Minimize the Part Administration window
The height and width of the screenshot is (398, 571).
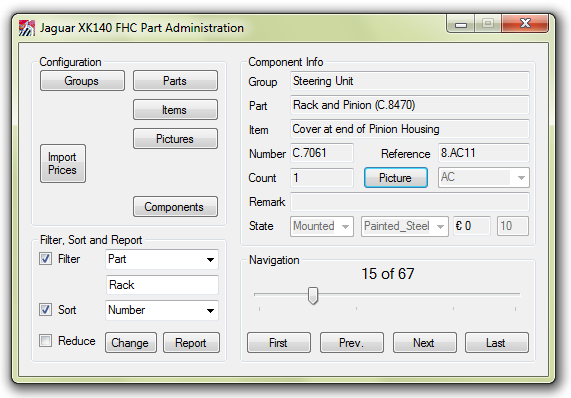tap(461, 24)
